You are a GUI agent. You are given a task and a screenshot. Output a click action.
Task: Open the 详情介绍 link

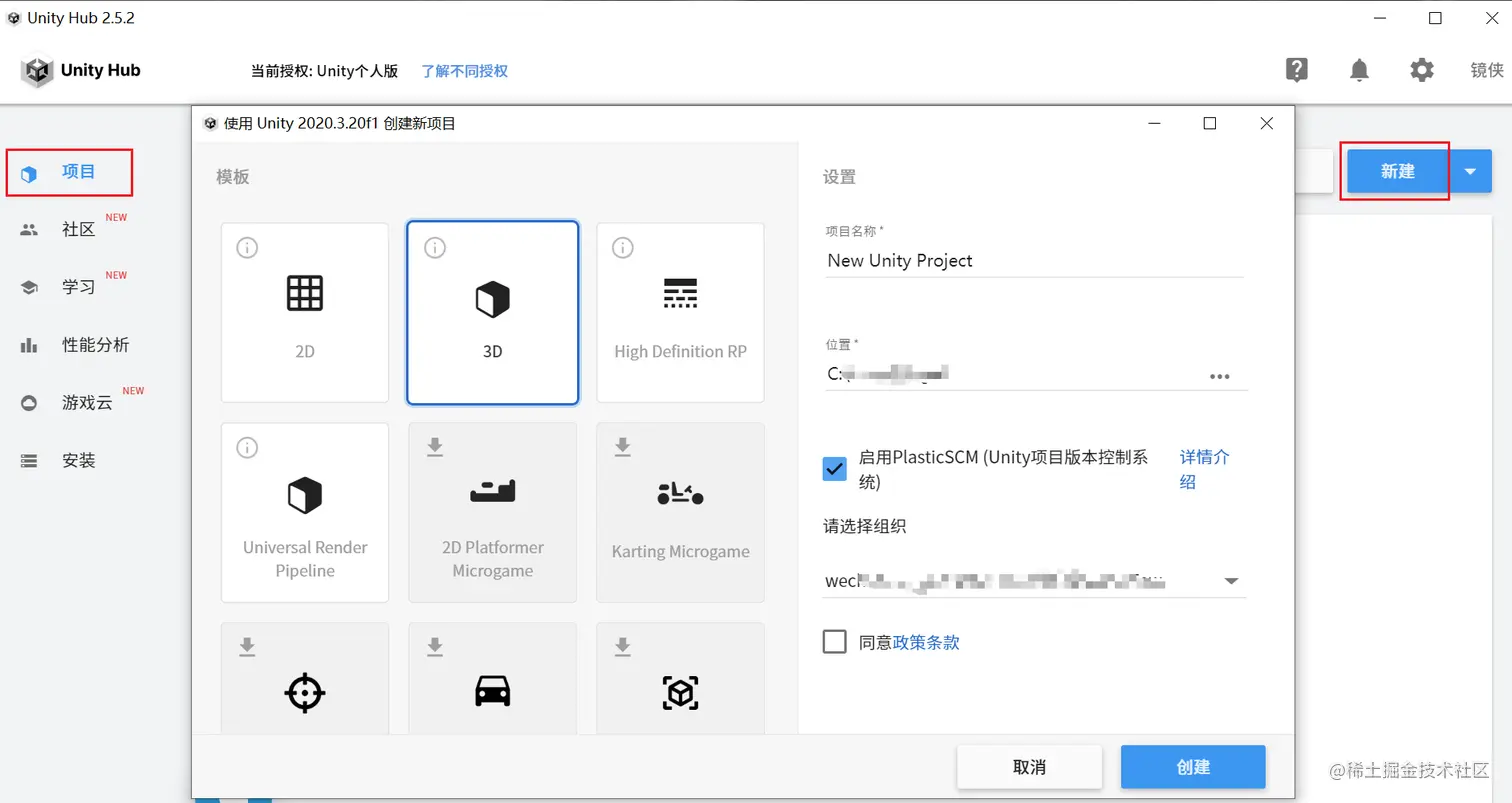click(1205, 469)
